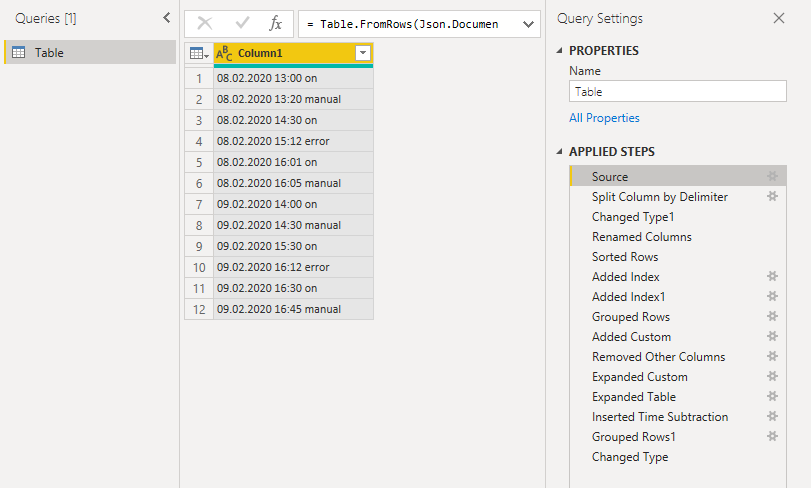Collapse the Queries pane with the chevron

coord(167,18)
